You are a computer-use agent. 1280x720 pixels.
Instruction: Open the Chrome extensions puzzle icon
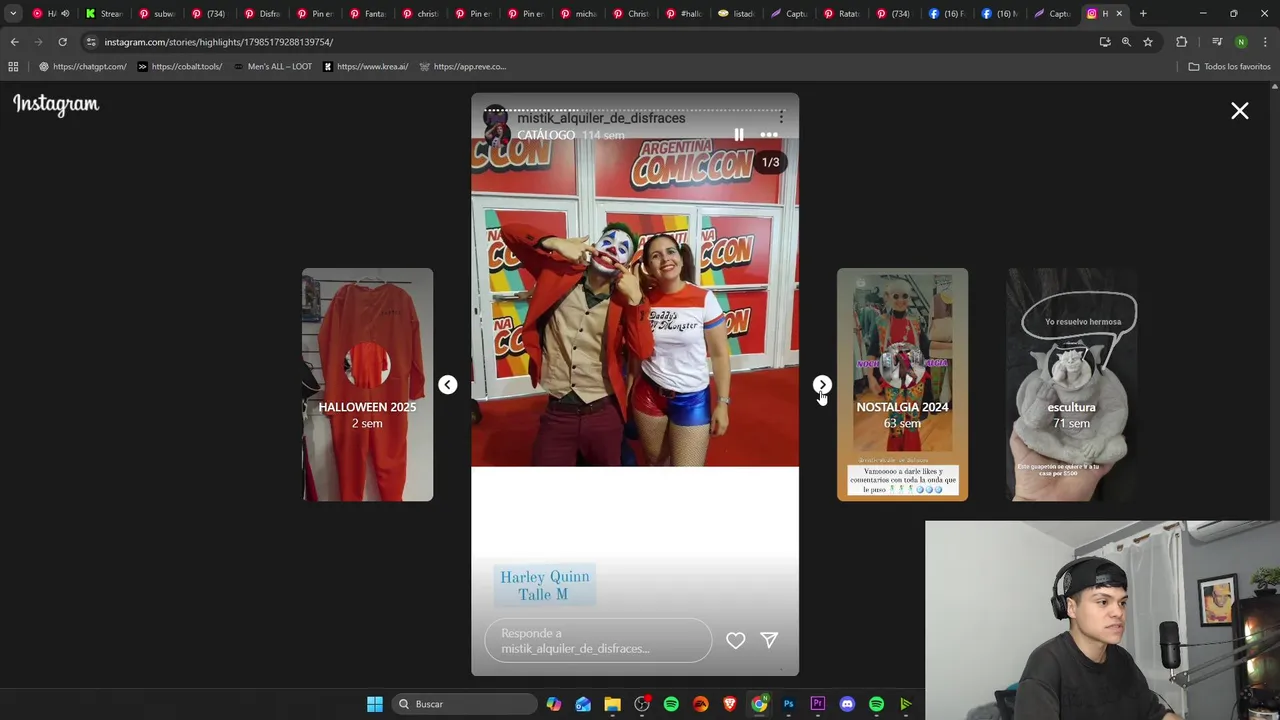tap(1181, 42)
